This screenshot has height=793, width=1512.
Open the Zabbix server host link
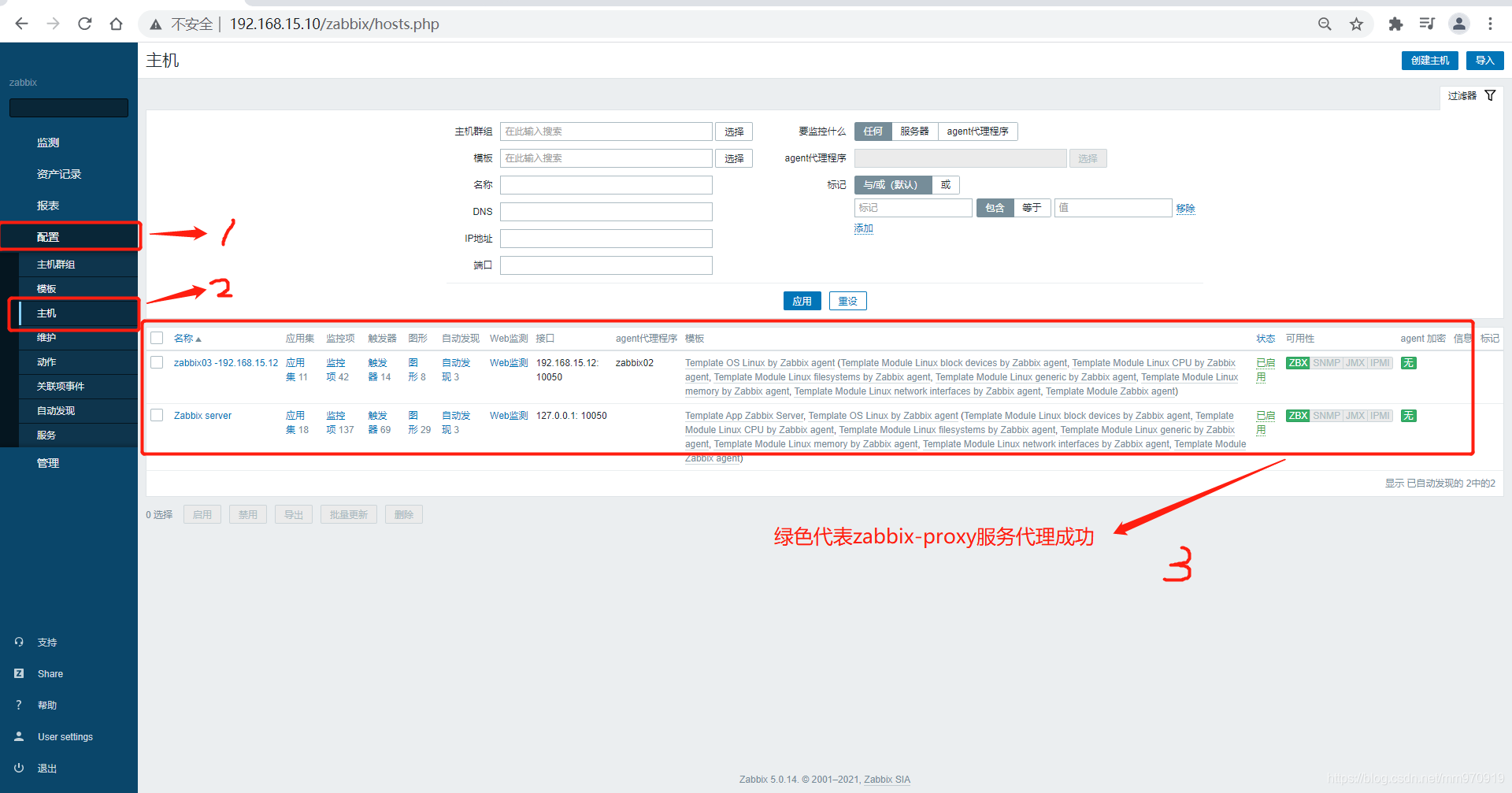tap(202, 416)
